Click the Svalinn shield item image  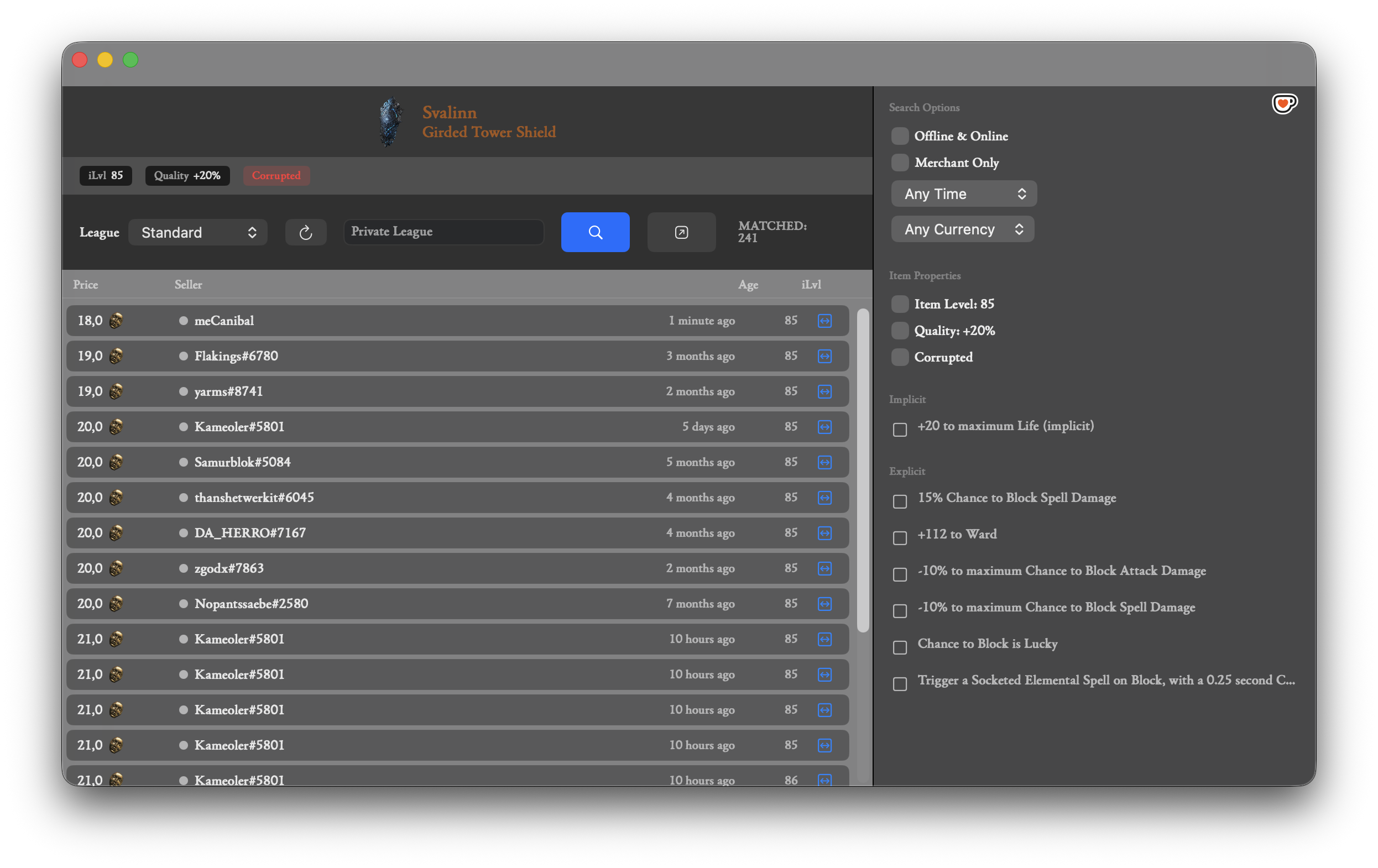[x=392, y=122]
